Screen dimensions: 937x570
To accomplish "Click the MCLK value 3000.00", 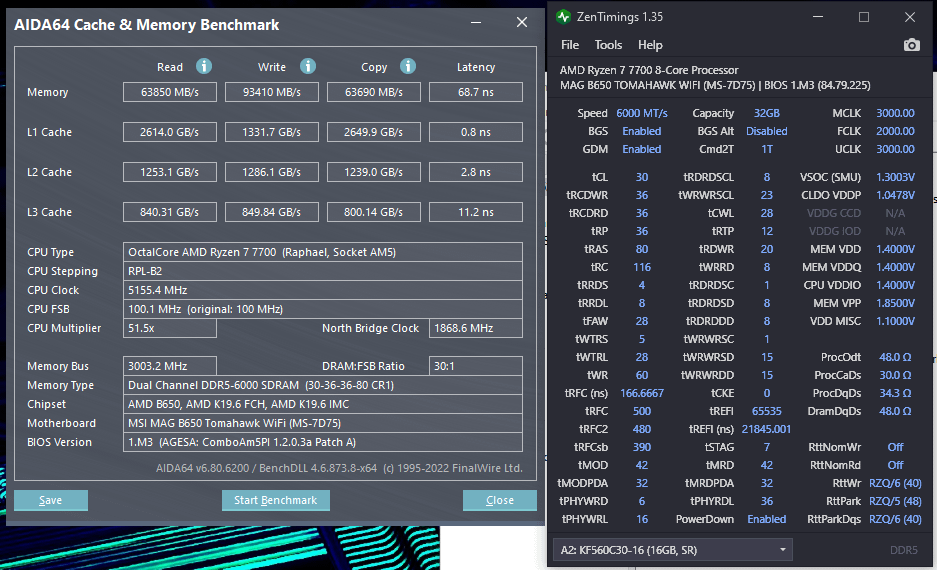I will point(895,113).
